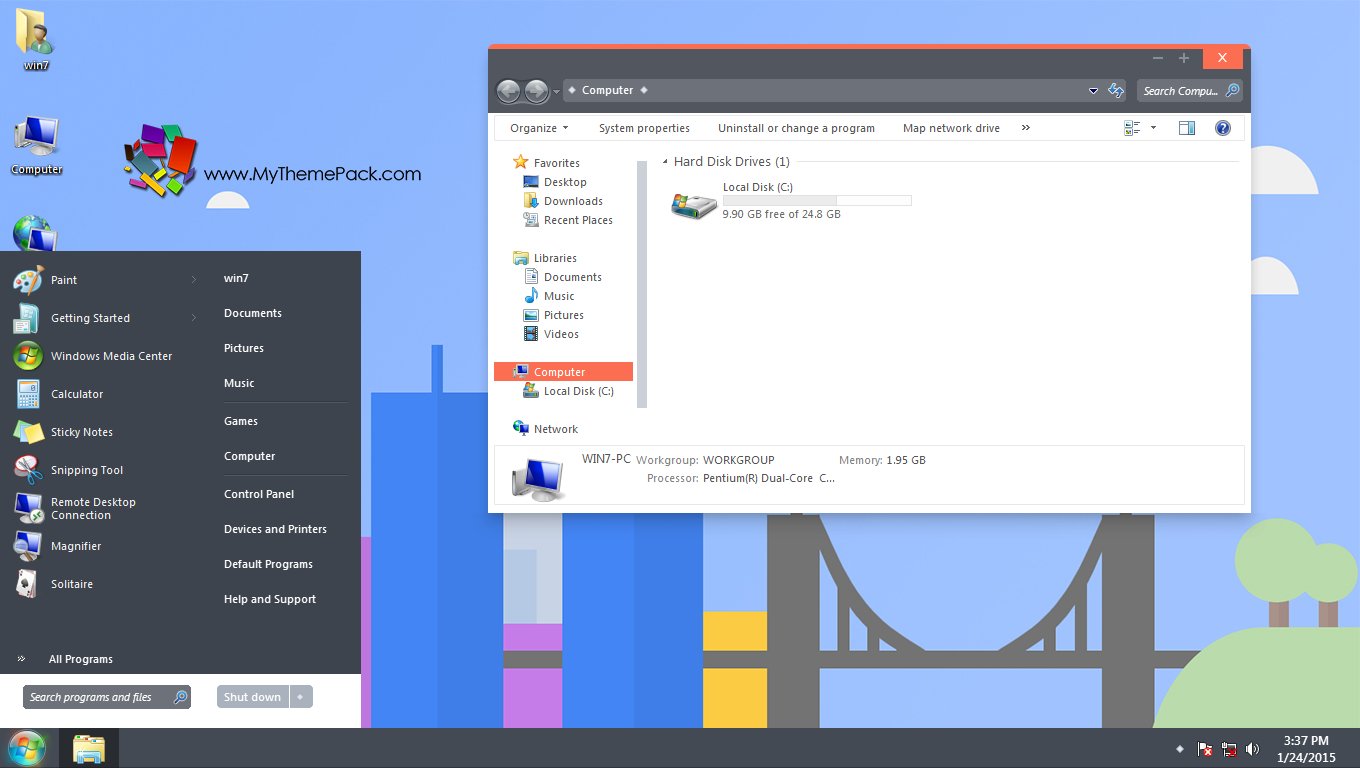Select Desktop under Favorites
Image resolution: width=1360 pixels, height=768 pixels.
tap(565, 182)
